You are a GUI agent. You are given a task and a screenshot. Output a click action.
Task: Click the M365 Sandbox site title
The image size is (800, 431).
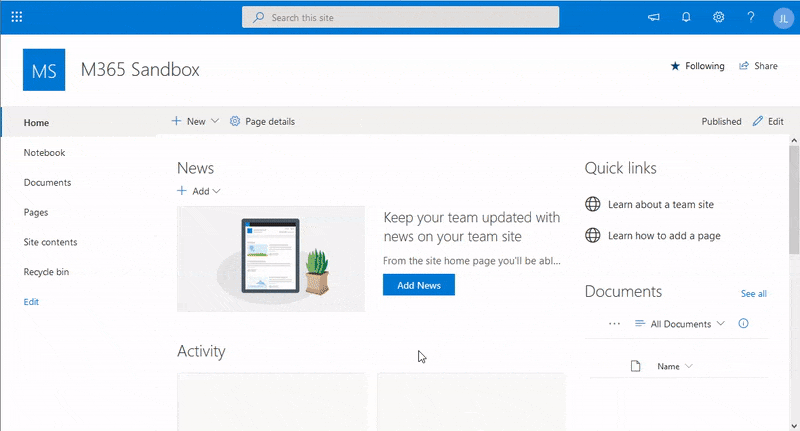140,69
